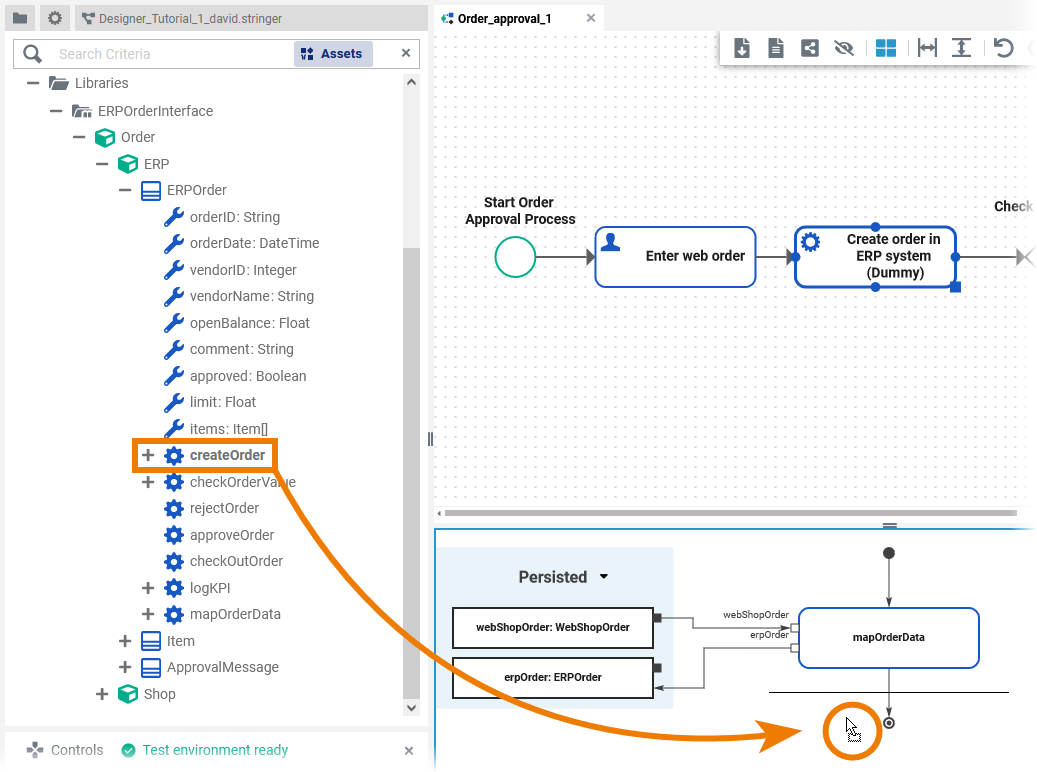Click the fit-to-height vertical arrows icon
Screen dimensions: 1037x772
(x=961, y=48)
